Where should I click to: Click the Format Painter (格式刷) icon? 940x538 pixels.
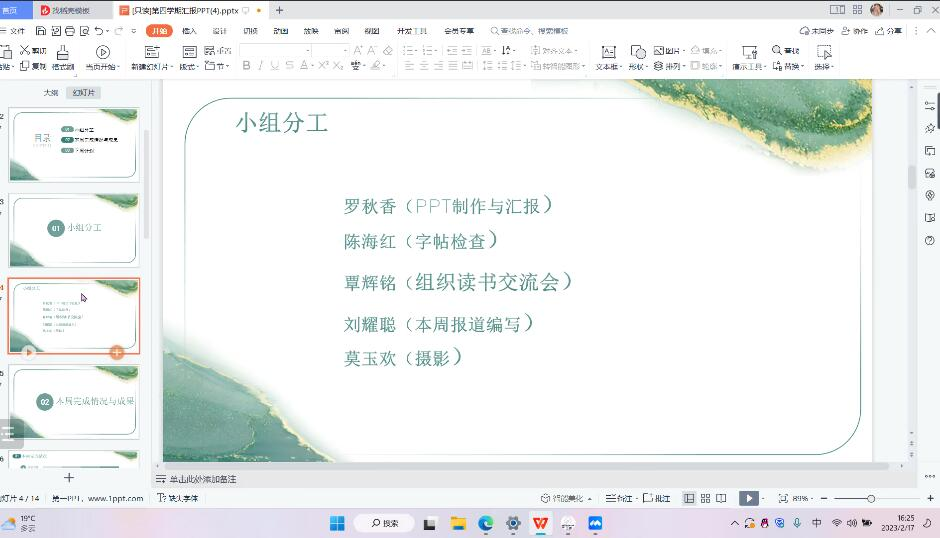click(62, 57)
